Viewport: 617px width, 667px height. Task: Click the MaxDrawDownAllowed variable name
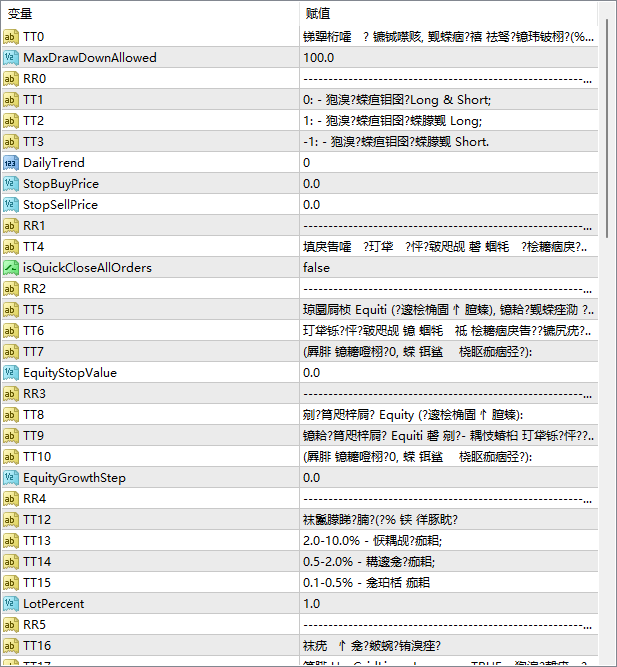point(90,58)
